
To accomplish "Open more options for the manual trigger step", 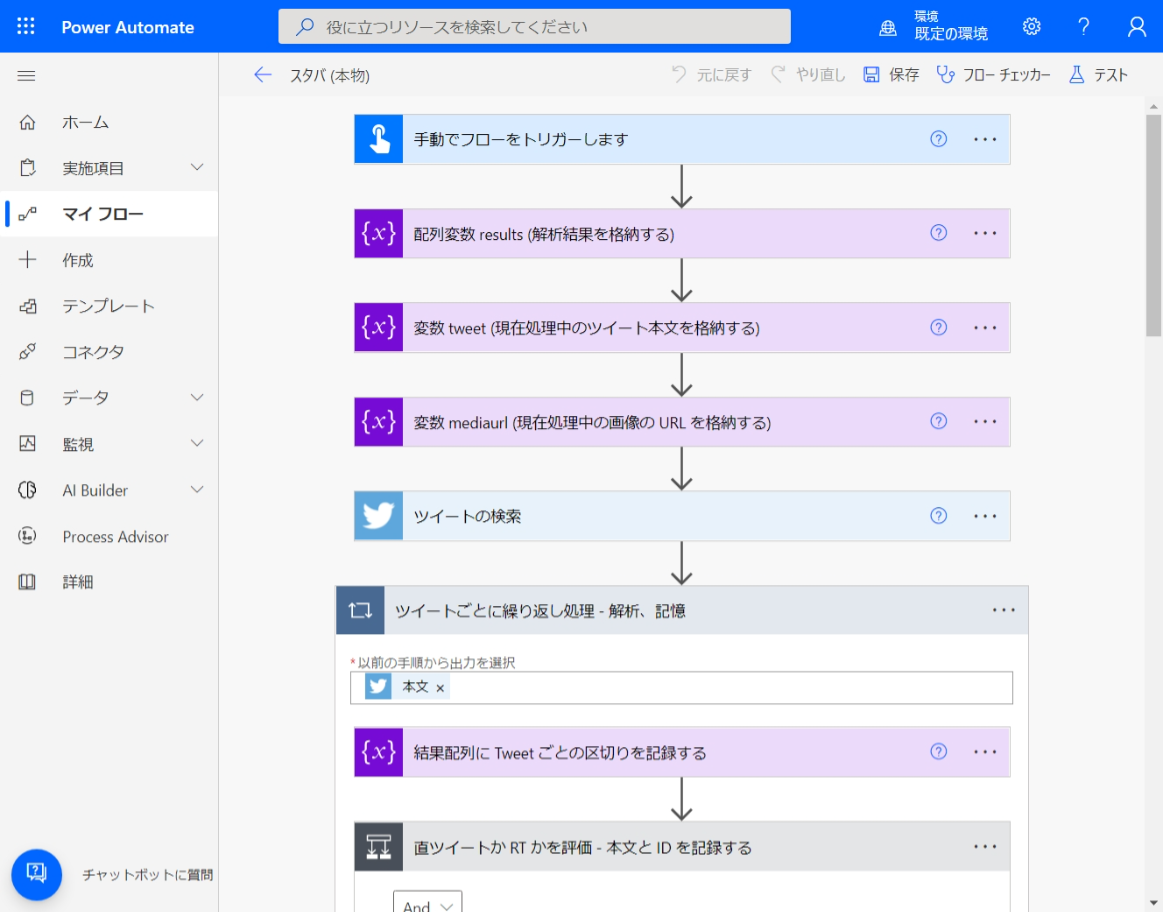I will [985, 139].
